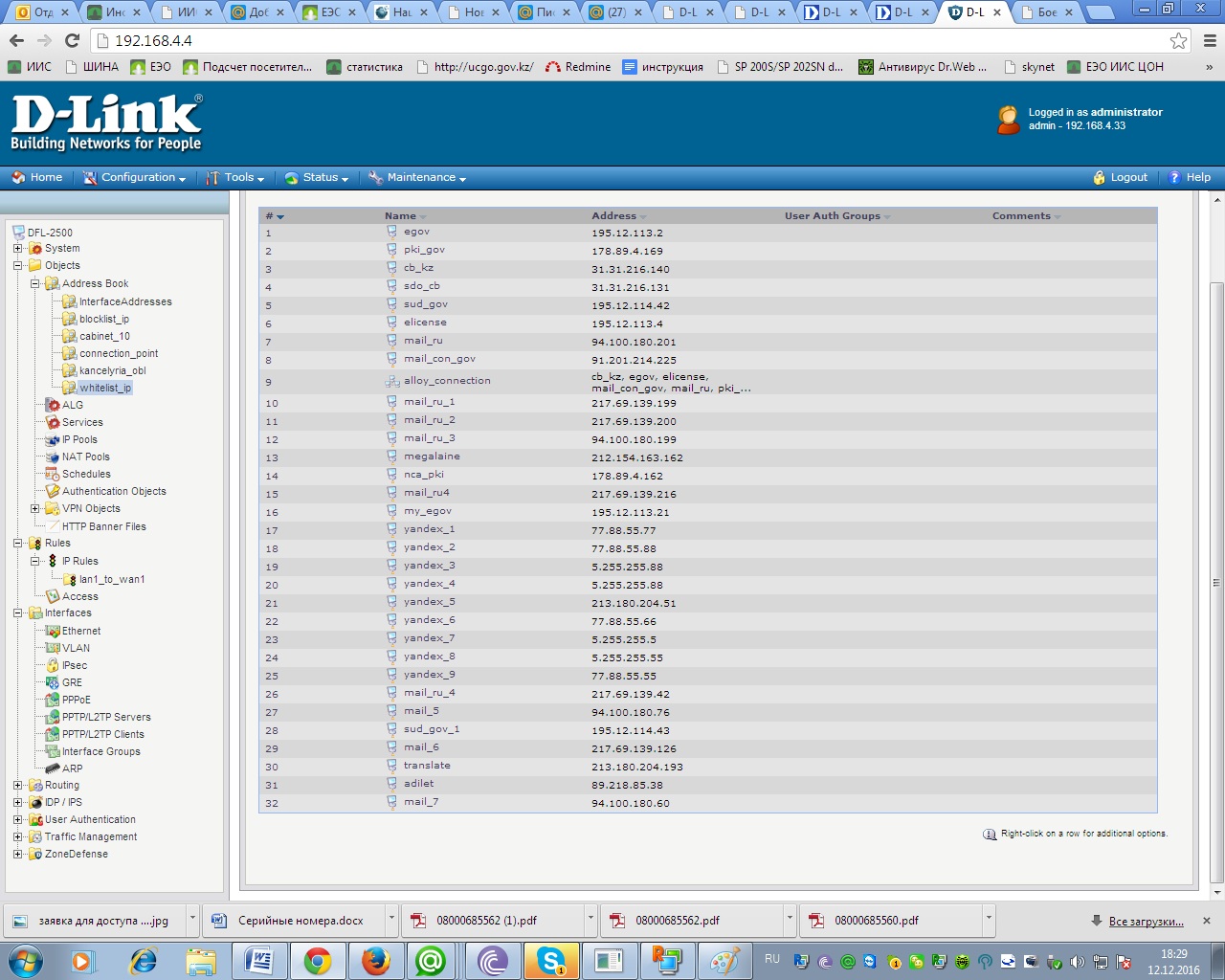Open the Tools menu
Screen dimensions: 1225x980
coord(235,177)
